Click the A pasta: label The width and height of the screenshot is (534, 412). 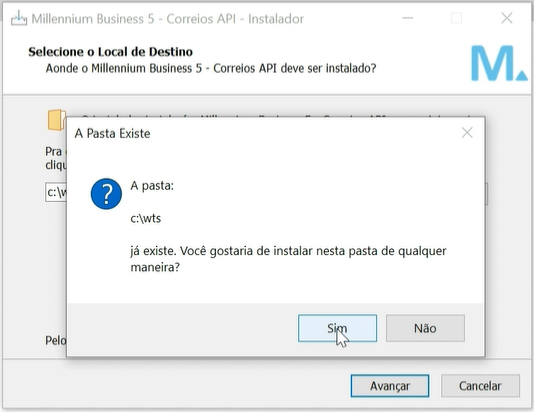(x=152, y=186)
